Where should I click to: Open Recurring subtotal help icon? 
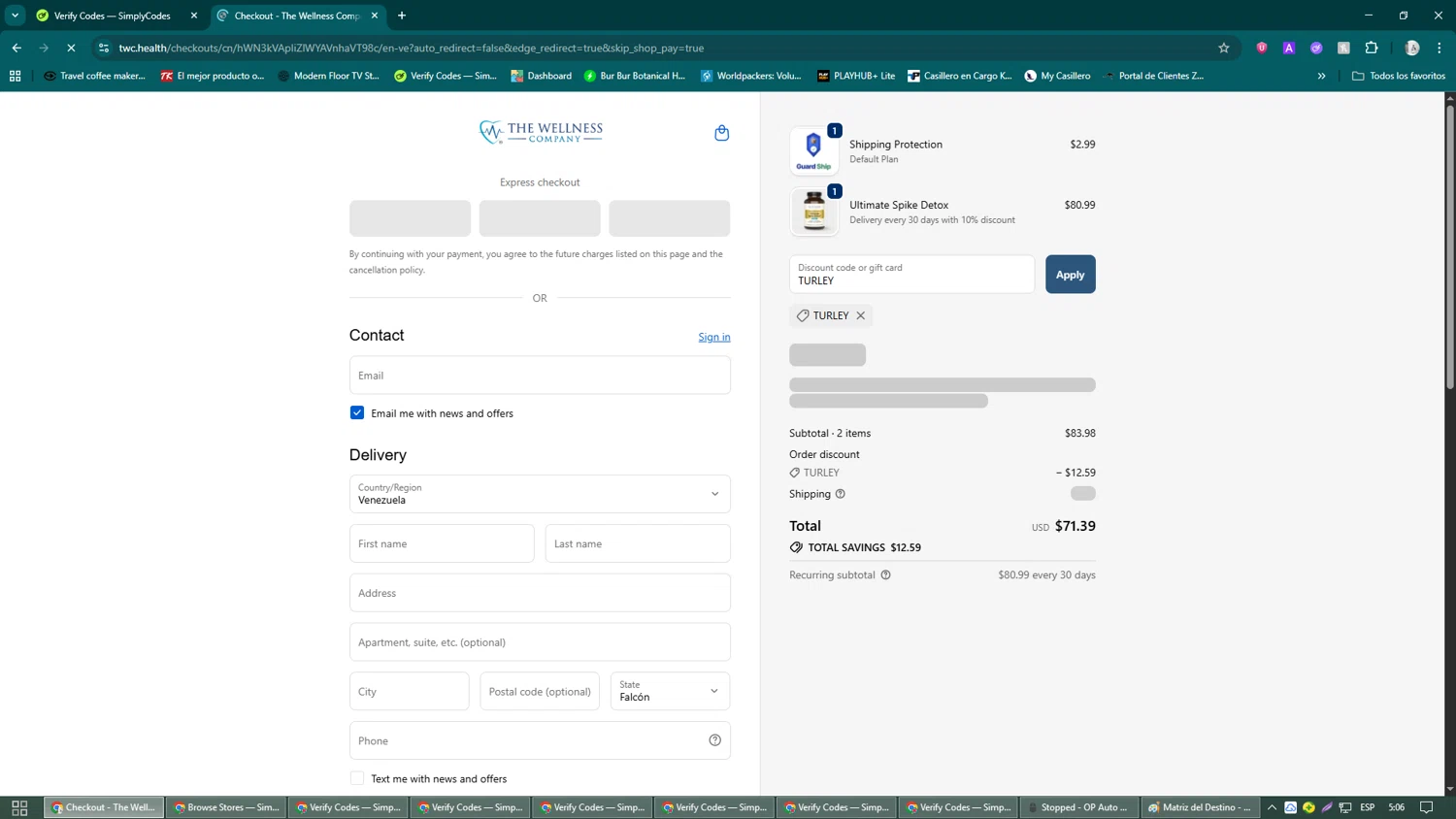(x=885, y=574)
